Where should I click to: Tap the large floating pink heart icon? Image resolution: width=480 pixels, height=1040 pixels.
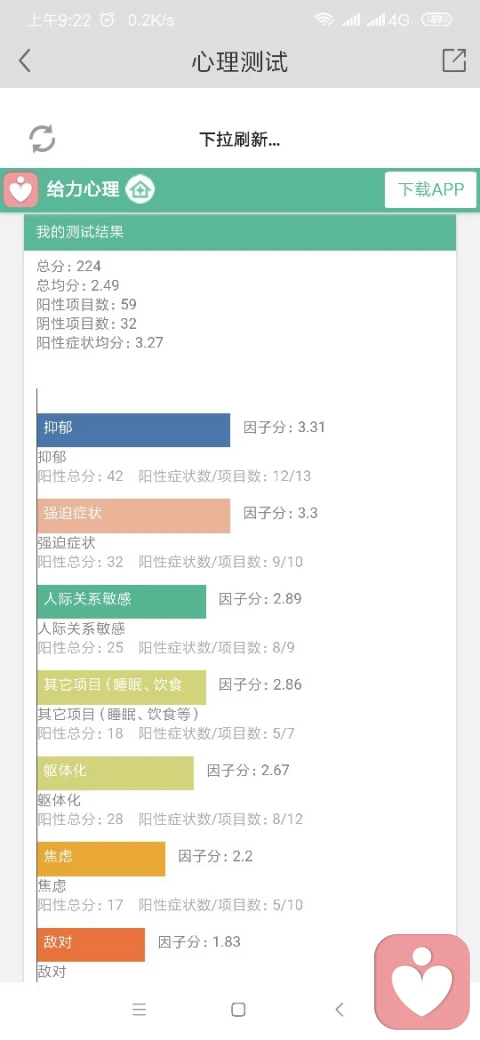tap(422, 982)
